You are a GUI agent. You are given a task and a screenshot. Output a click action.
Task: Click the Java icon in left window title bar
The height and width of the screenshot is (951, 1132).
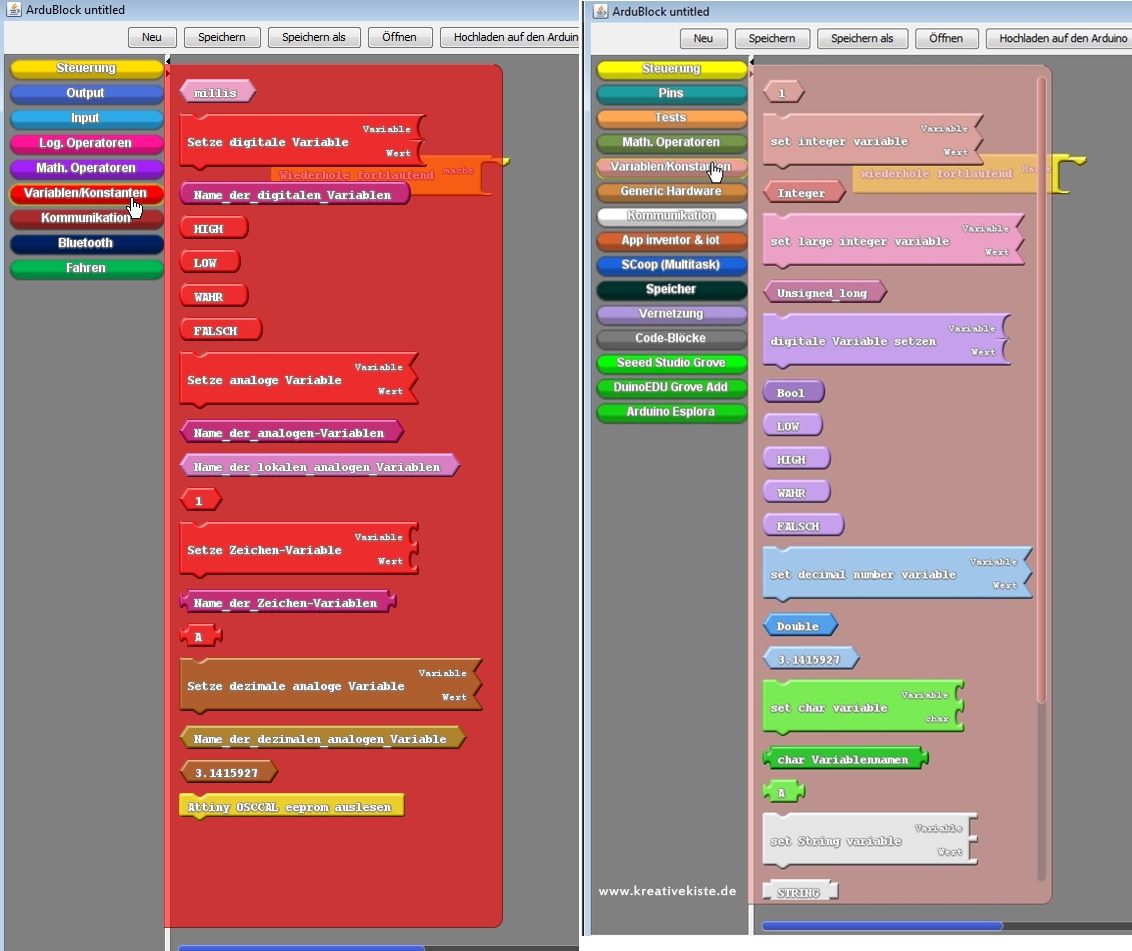(14, 9)
